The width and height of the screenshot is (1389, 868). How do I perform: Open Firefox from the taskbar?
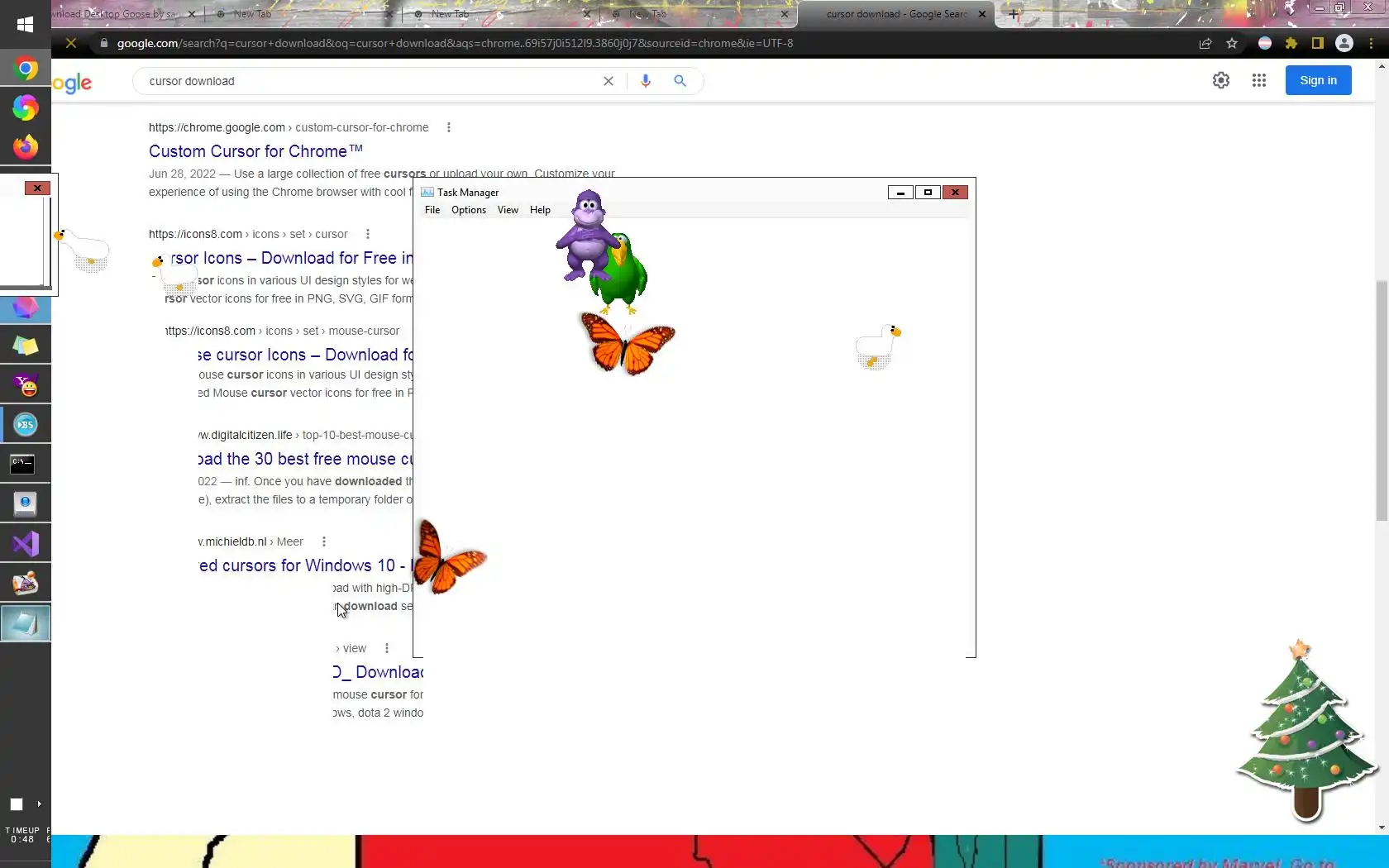click(x=25, y=146)
